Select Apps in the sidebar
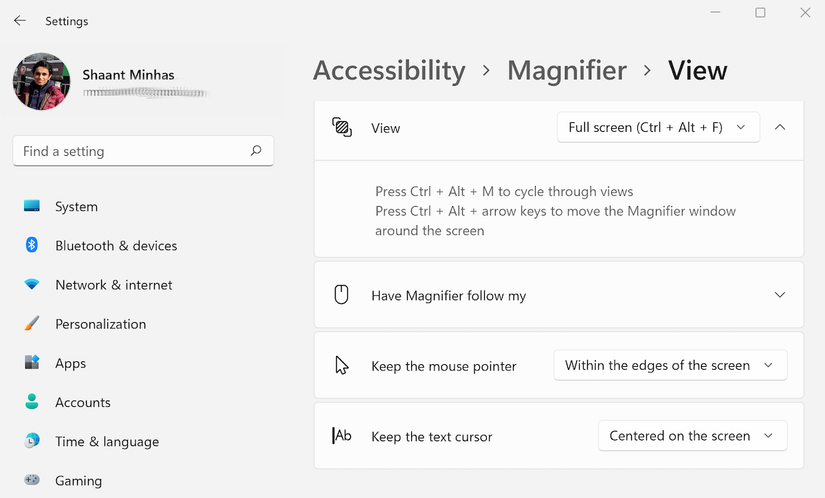The width and height of the screenshot is (825, 498). point(71,363)
